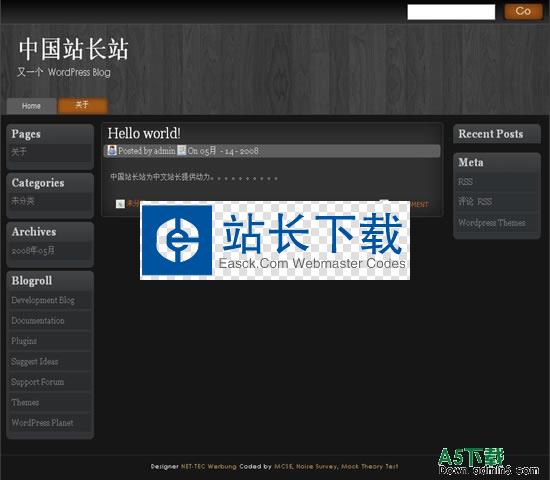
Task: Open the Hello world! post title
Action: click(x=144, y=133)
